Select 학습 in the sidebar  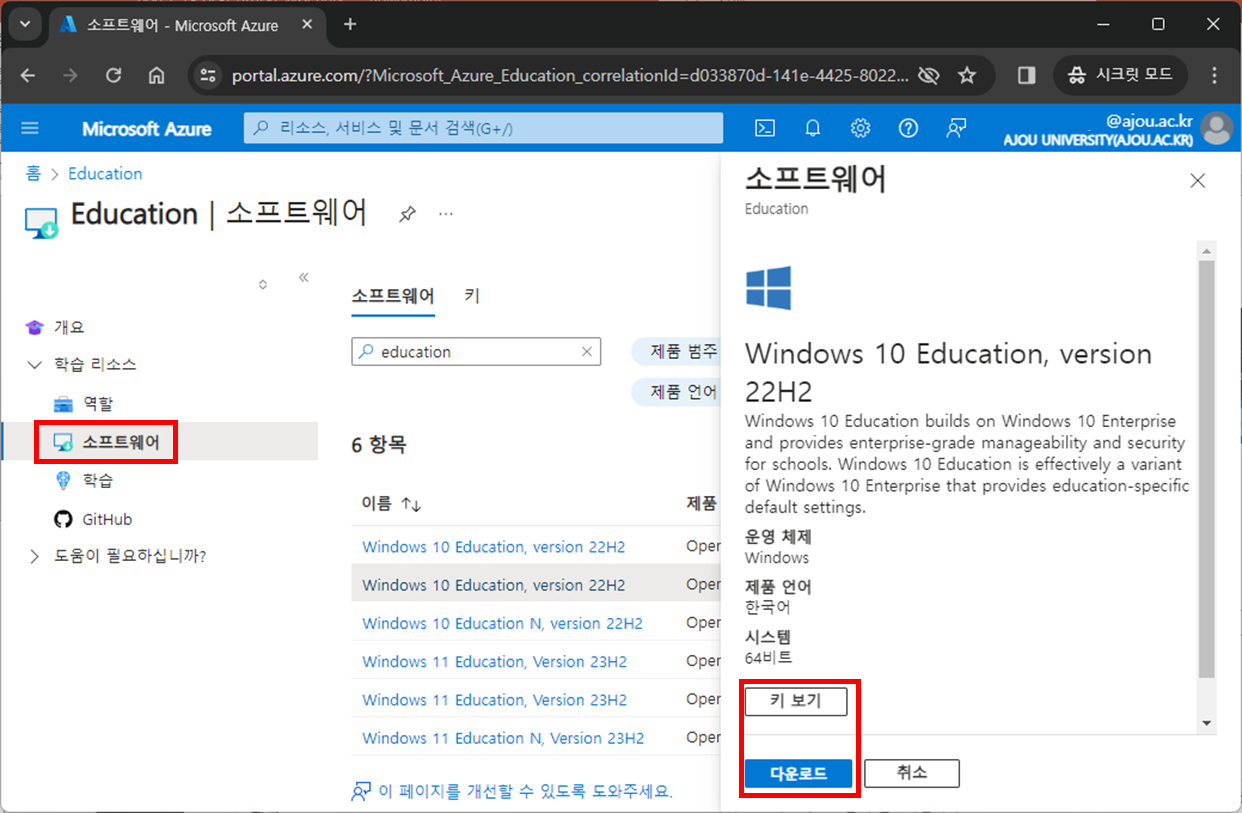pyautogui.click(x=97, y=481)
